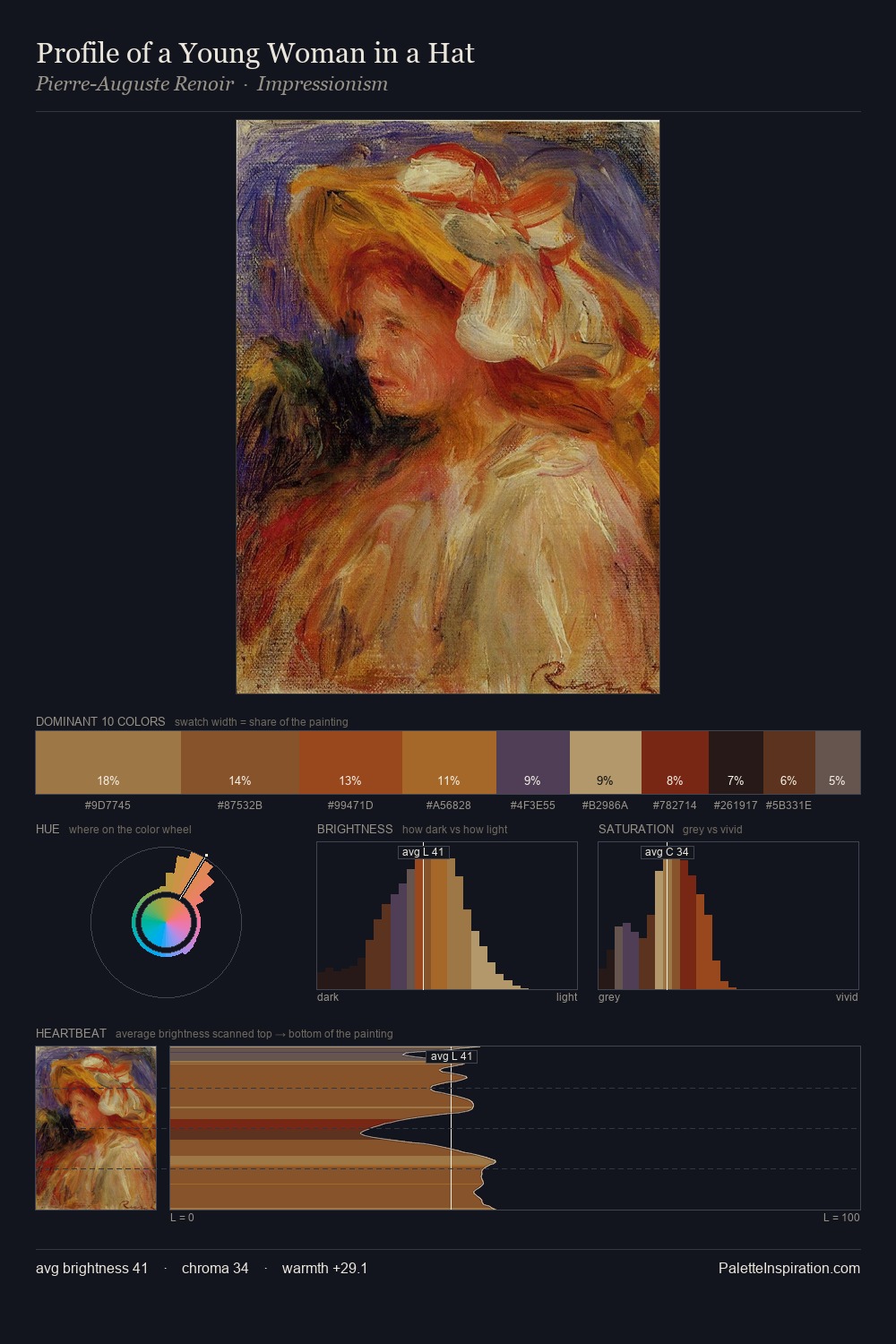This screenshot has width=896, height=1344.
Task: Click the color wheel in the hue chart
Action: coord(166,922)
